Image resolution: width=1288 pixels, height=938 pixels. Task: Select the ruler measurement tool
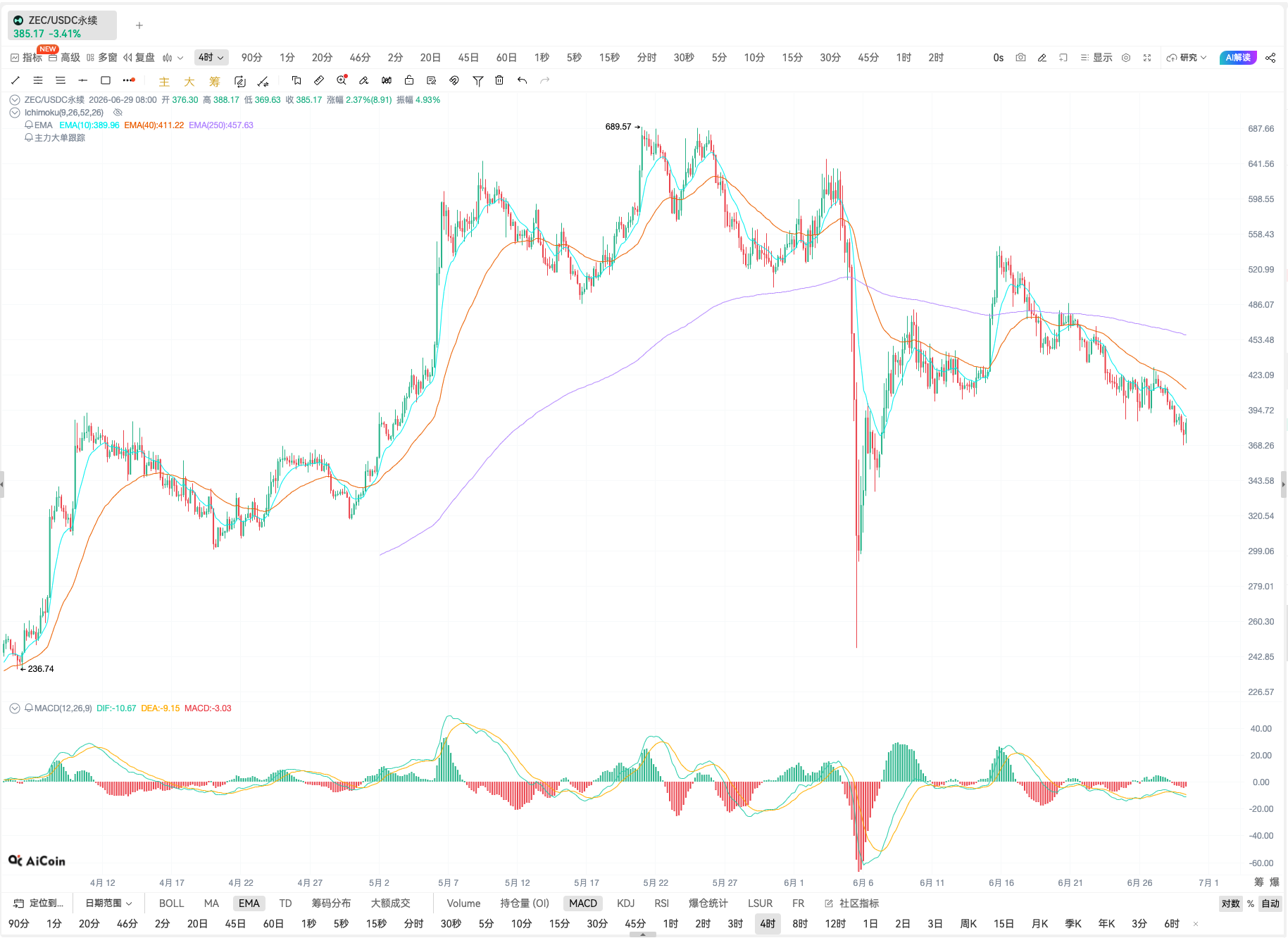click(x=319, y=80)
